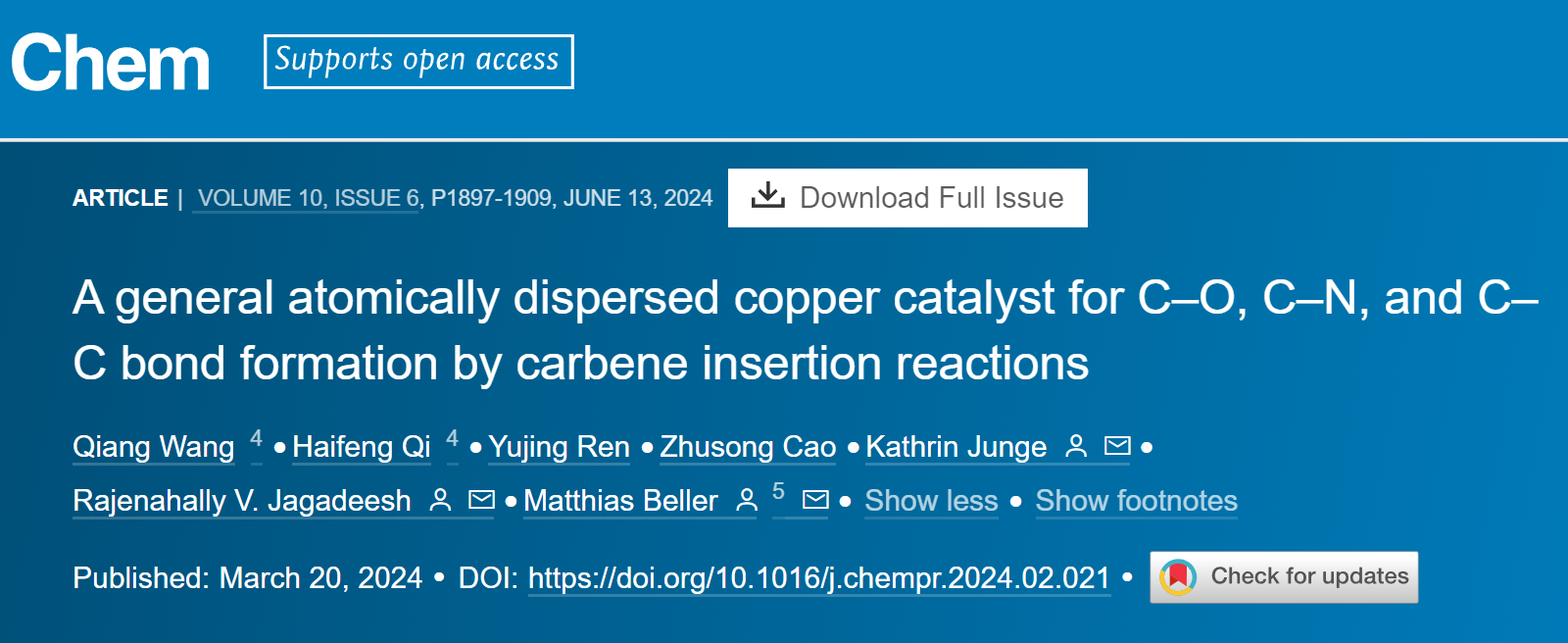Open the DOI link for the article
The image size is (1568, 643).
tap(819, 578)
